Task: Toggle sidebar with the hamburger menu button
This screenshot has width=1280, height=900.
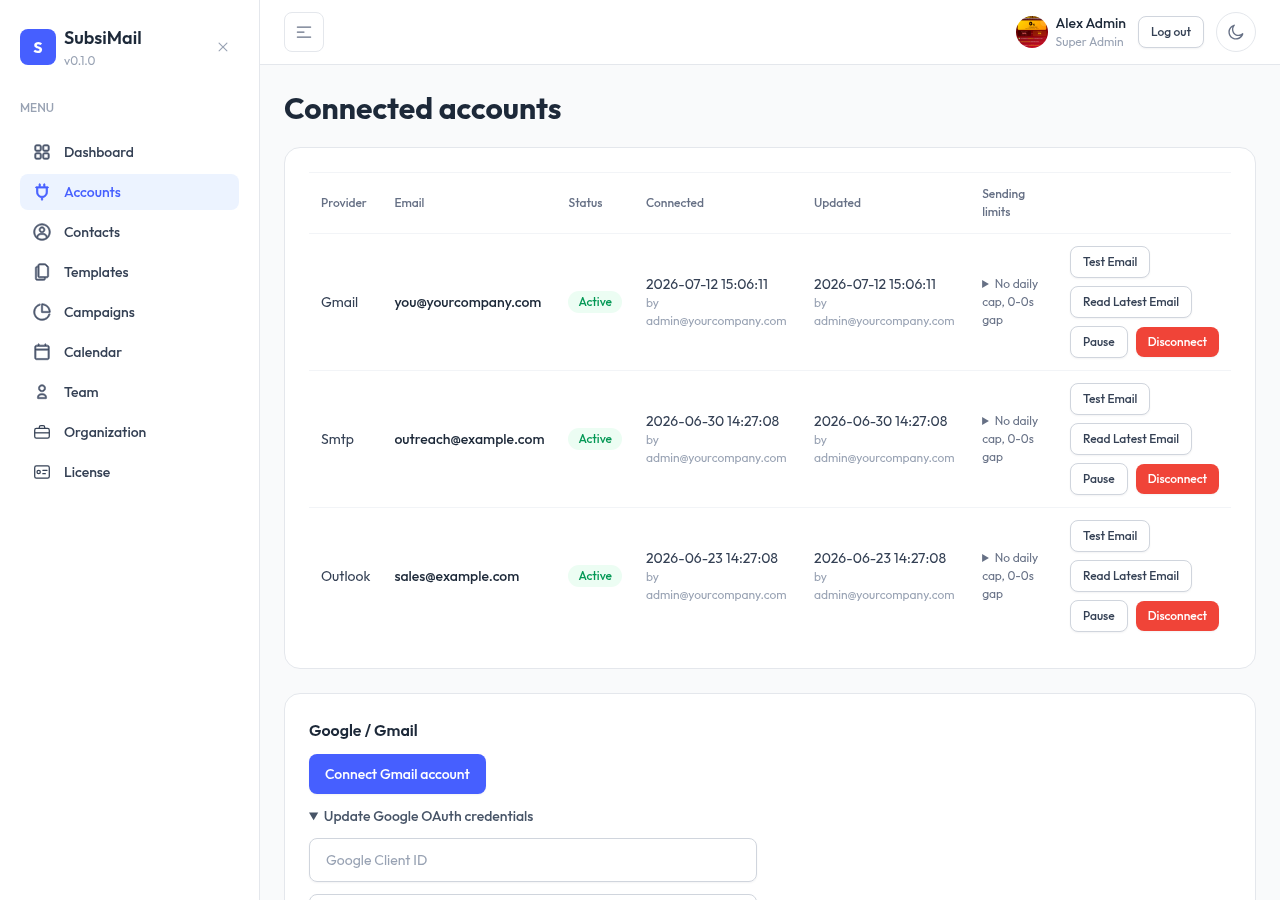Action: click(x=304, y=32)
